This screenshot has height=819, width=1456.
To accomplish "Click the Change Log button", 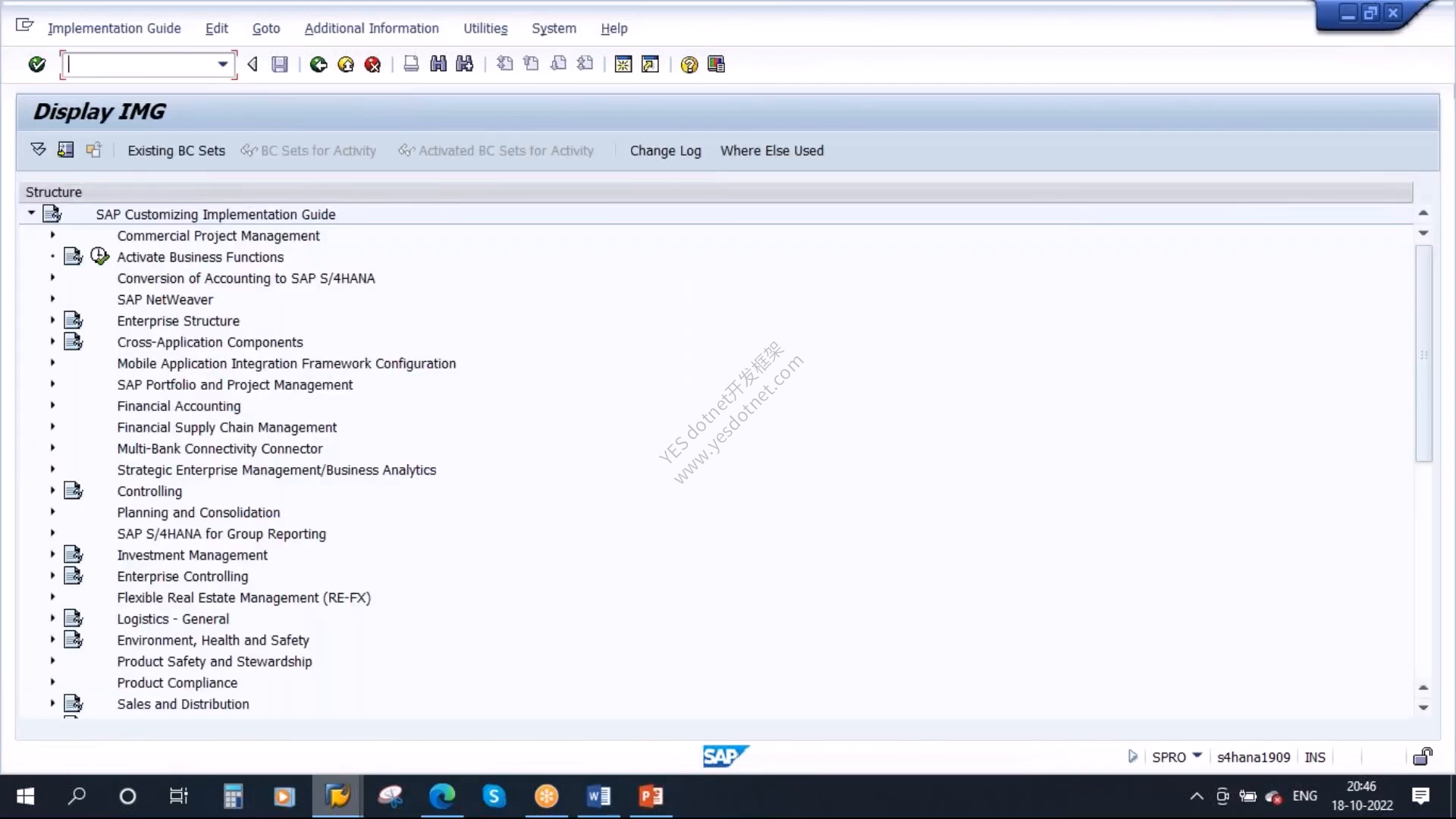I will click(665, 150).
